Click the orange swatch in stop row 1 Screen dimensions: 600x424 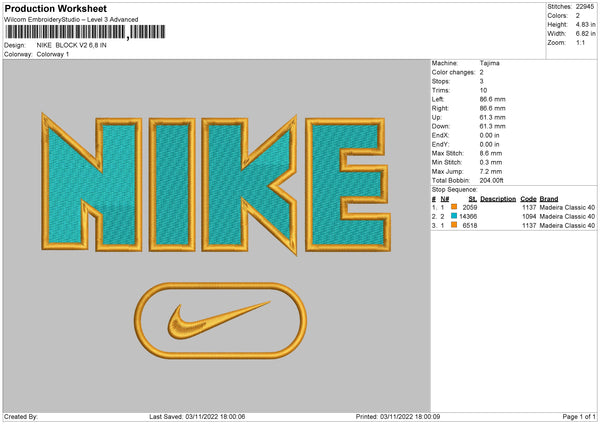coord(454,207)
